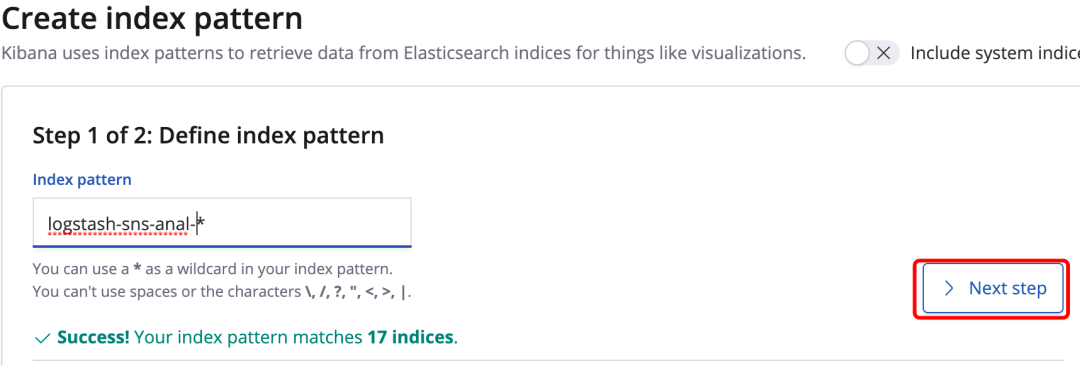Viewport: 1080px width, 366px height.
Task: Click the "Create index pattern" page heading
Action: point(152,19)
